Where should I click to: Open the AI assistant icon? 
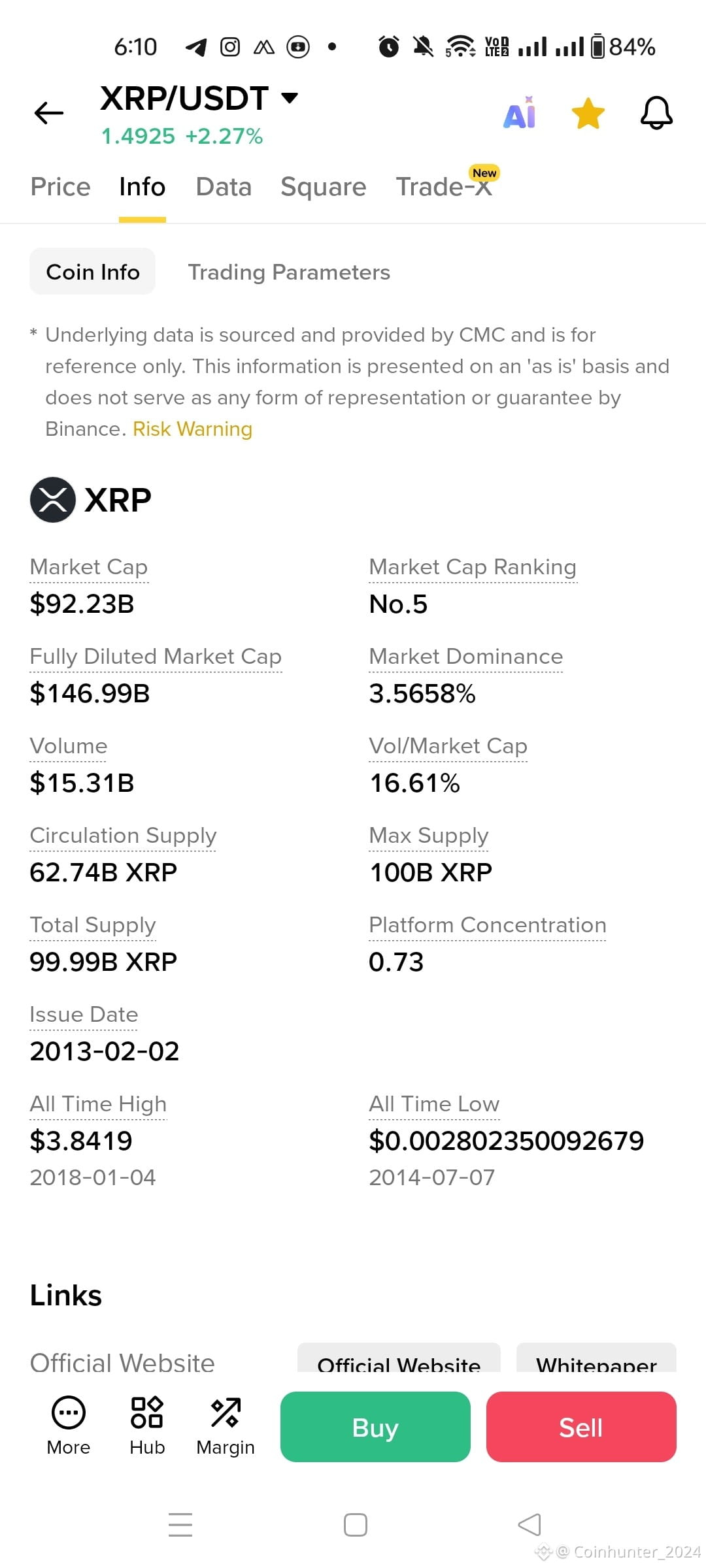(520, 113)
